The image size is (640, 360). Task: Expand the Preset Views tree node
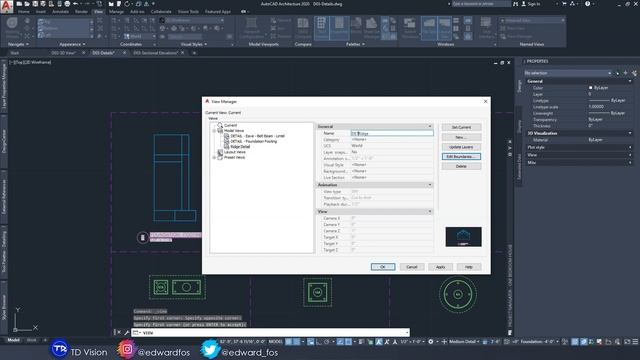214,157
